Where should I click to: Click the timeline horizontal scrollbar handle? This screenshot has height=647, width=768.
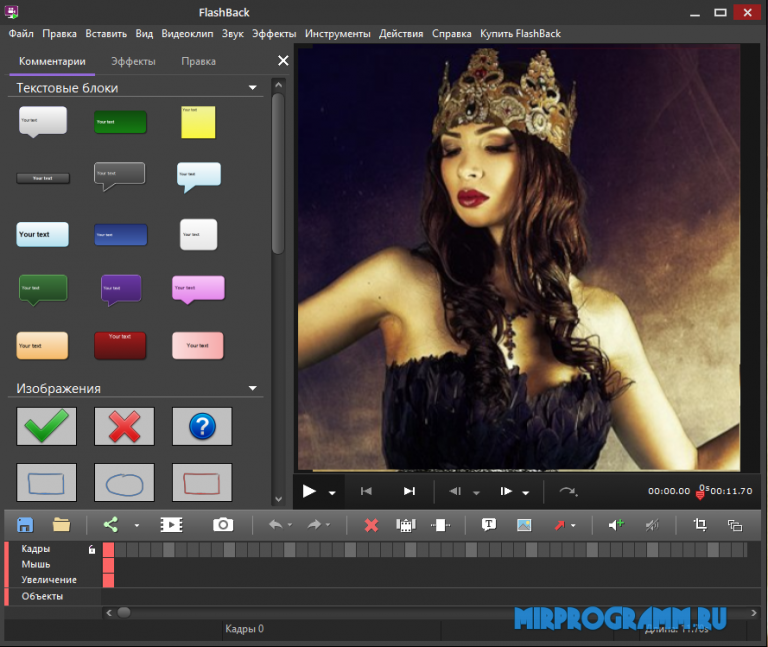124,612
